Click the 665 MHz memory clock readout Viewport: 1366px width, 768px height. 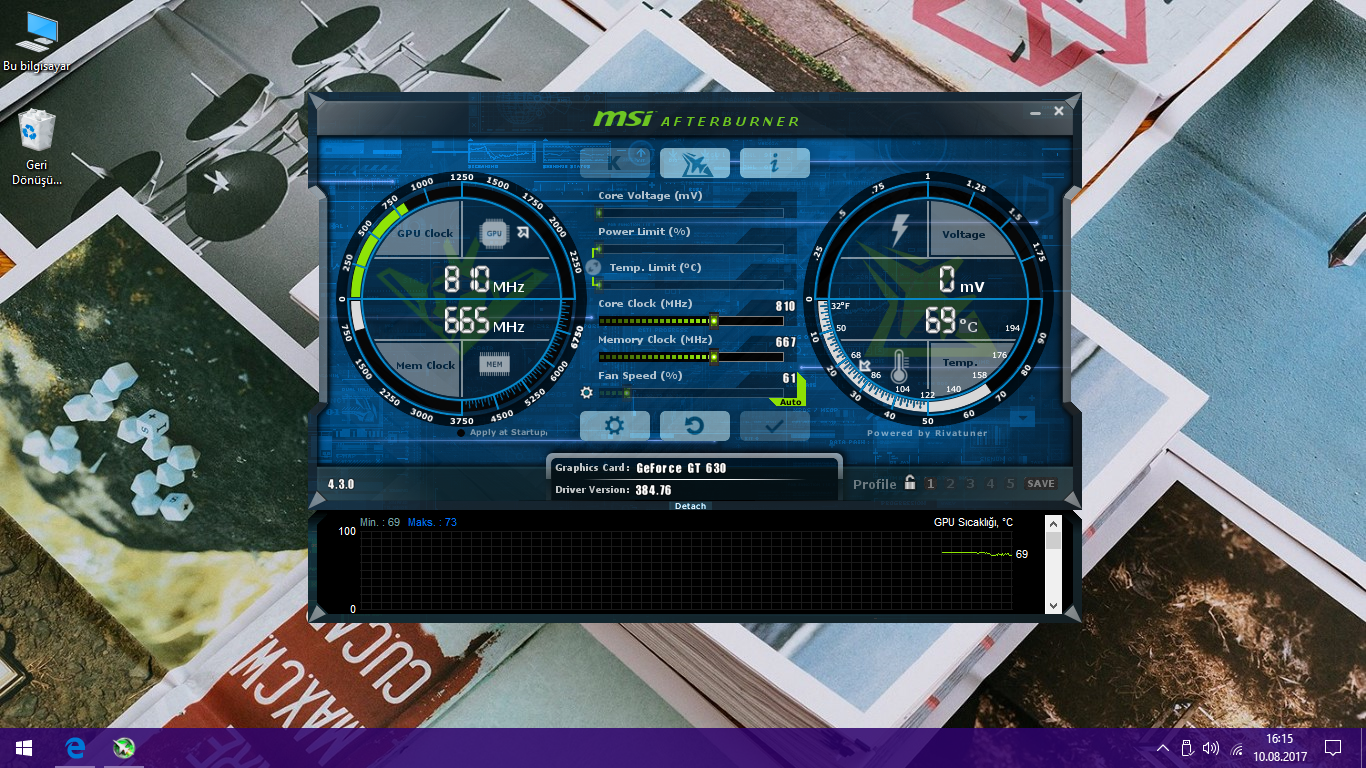coord(484,320)
